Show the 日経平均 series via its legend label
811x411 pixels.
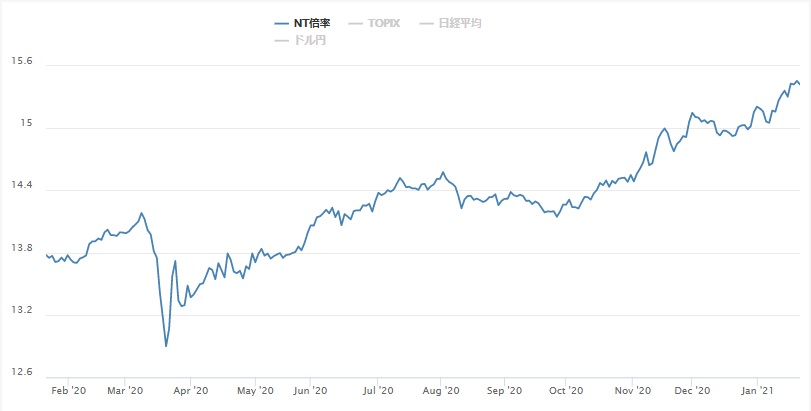[x=460, y=23]
